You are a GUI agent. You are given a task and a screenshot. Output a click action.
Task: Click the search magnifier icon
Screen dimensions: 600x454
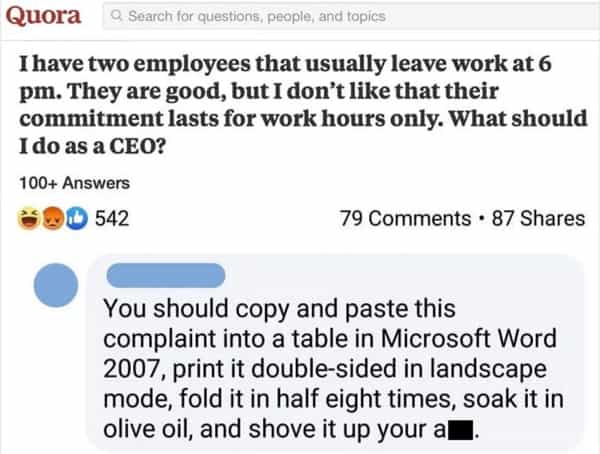click(x=118, y=17)
